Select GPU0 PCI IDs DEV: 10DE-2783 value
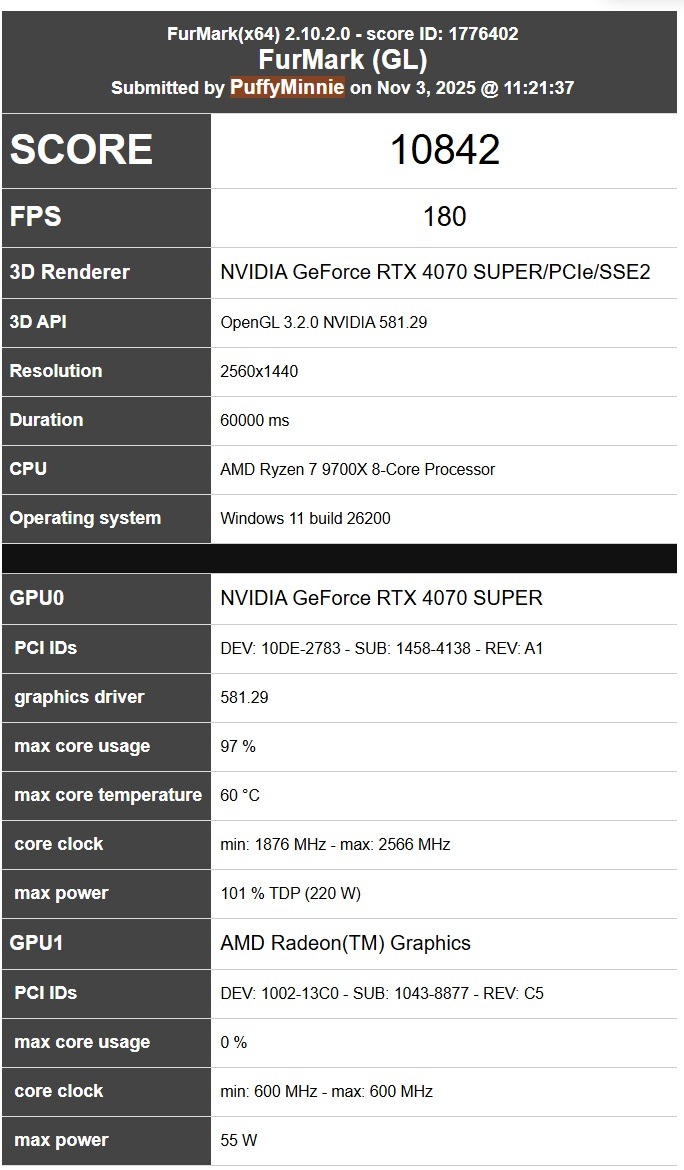Image resolution: width=684 pixels, height=1170 pixels. [381, 648]
